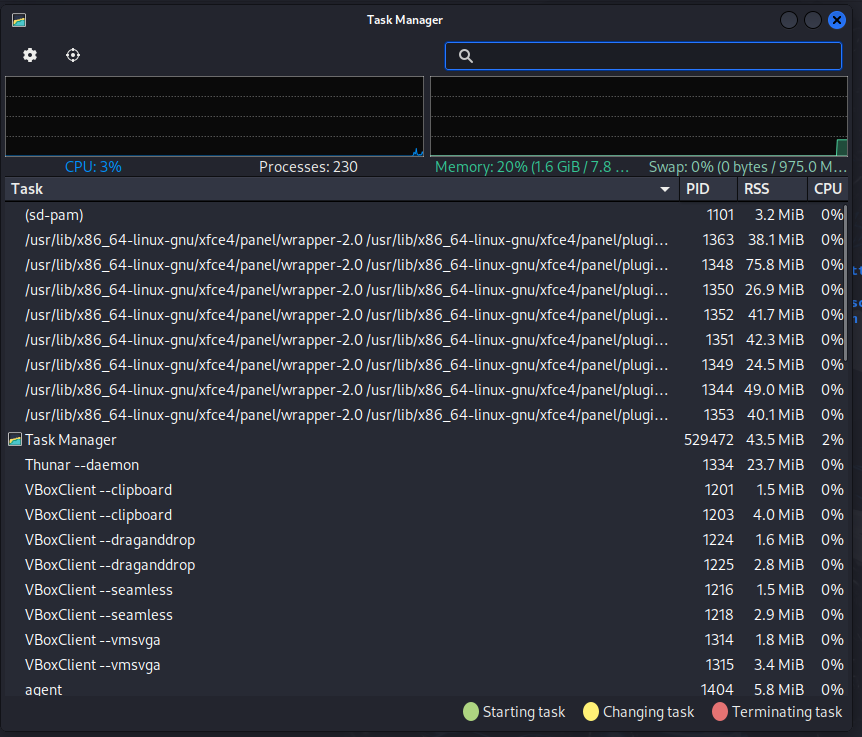Image resolution: width=862 pixels, height=737 pixels.
Task: Click the green Starting task legend dot
Action: 471,712
